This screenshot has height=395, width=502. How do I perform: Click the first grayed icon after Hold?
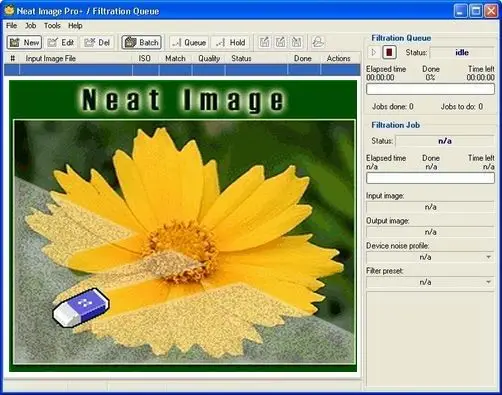pyautogui.click(x=264, y=42)
